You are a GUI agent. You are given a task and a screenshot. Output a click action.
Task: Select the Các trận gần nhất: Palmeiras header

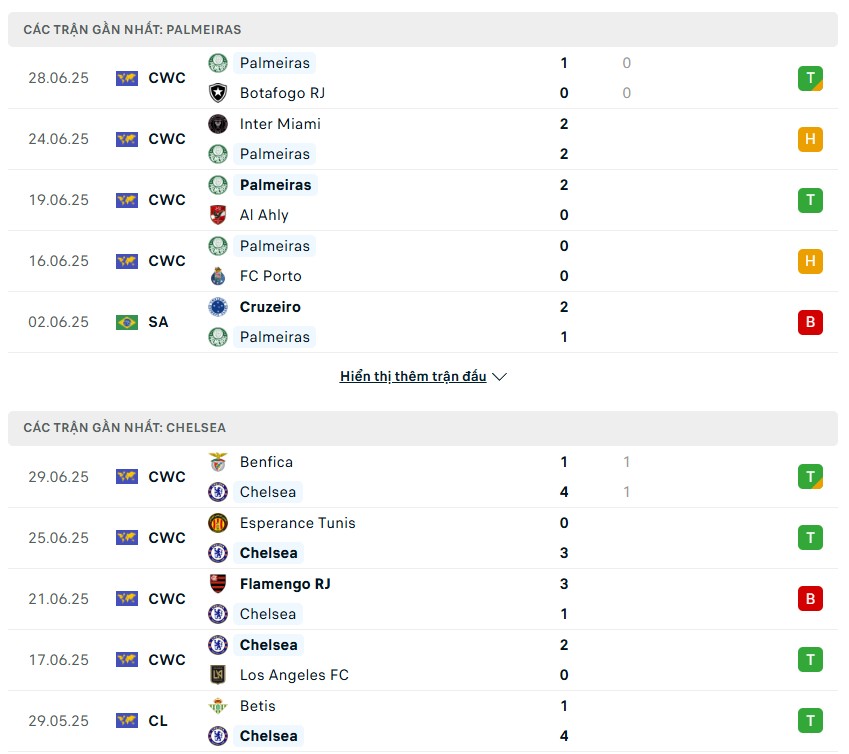[423, 30]
